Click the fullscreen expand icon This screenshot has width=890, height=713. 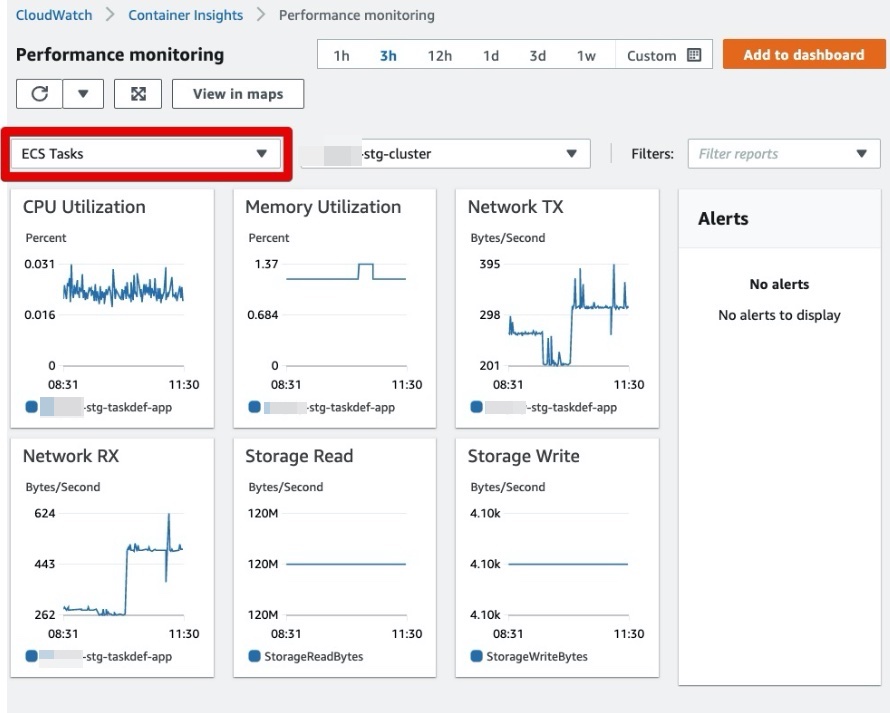[x=138, y=93]
